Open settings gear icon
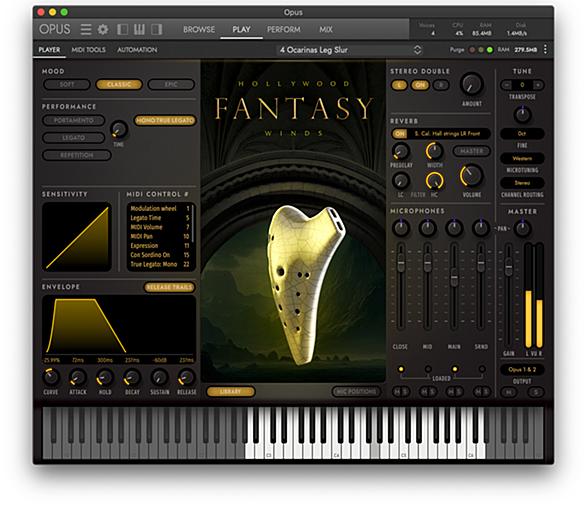 [103, 29]
